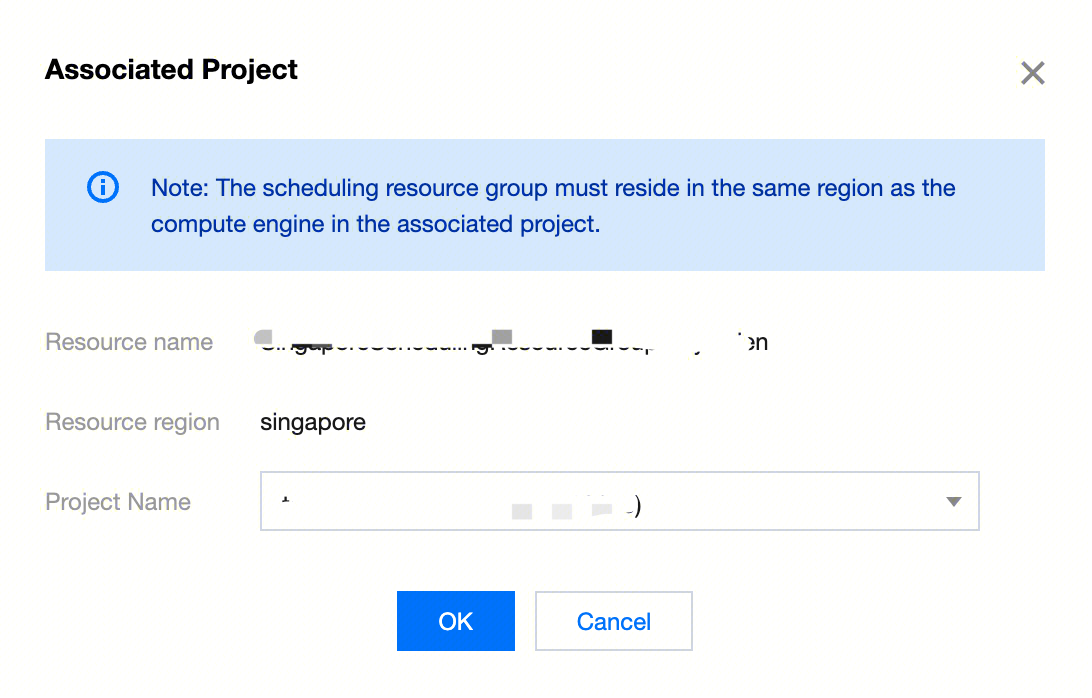Click the compute engine note line
Screen dimensions: 1092x698
[375, 224]
